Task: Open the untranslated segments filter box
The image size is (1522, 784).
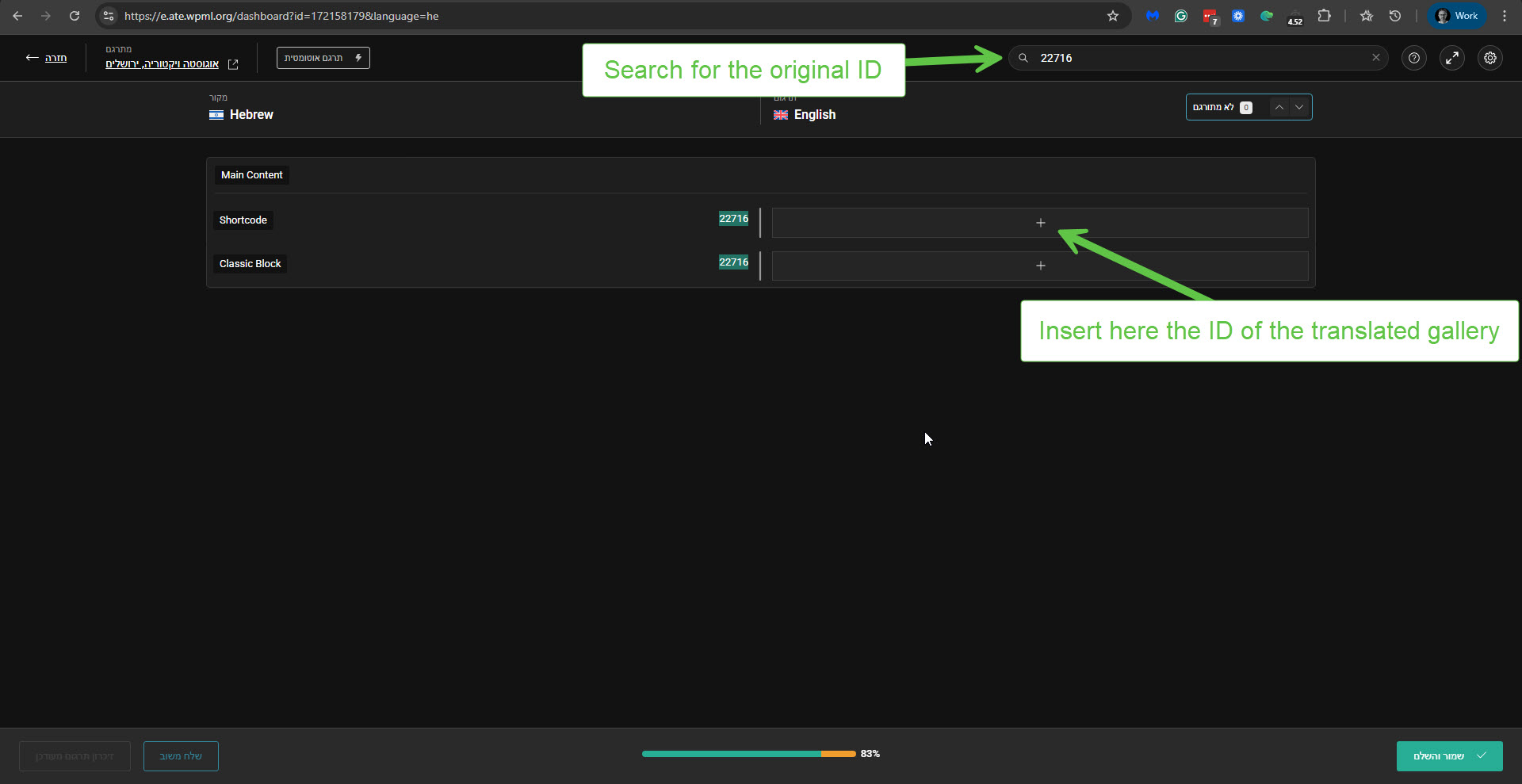Action: (1222, 107)
